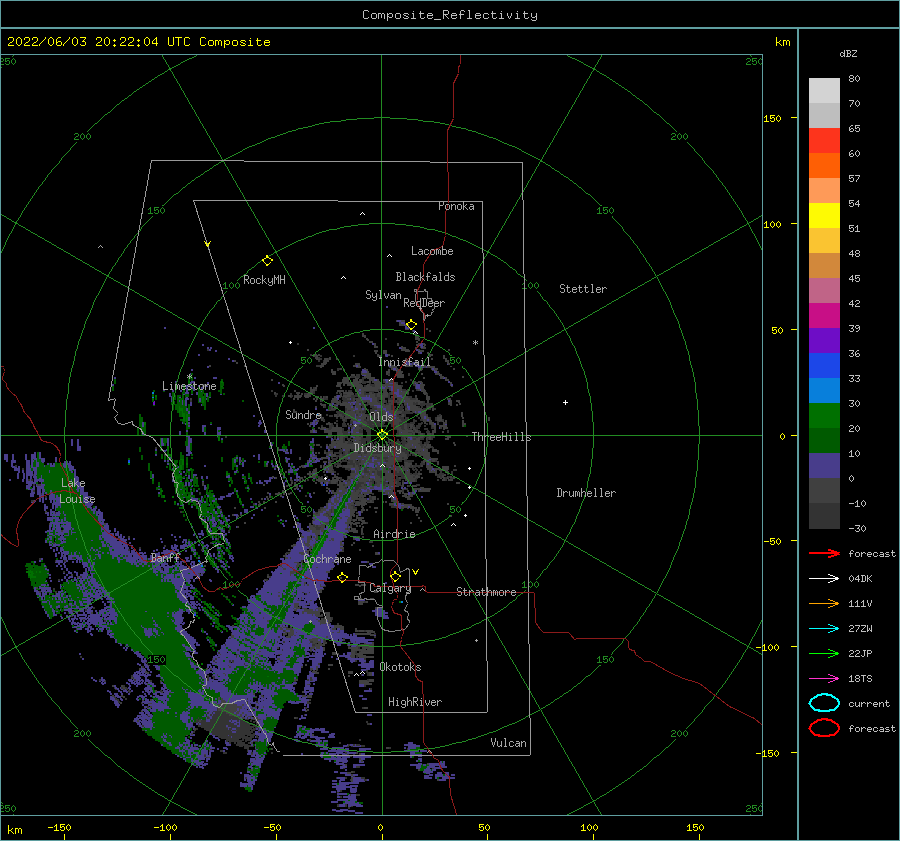This screenshot has height=841, width=900.
Task: Click the orange 111V arrow in legend
Action: [x=824, y=603]
